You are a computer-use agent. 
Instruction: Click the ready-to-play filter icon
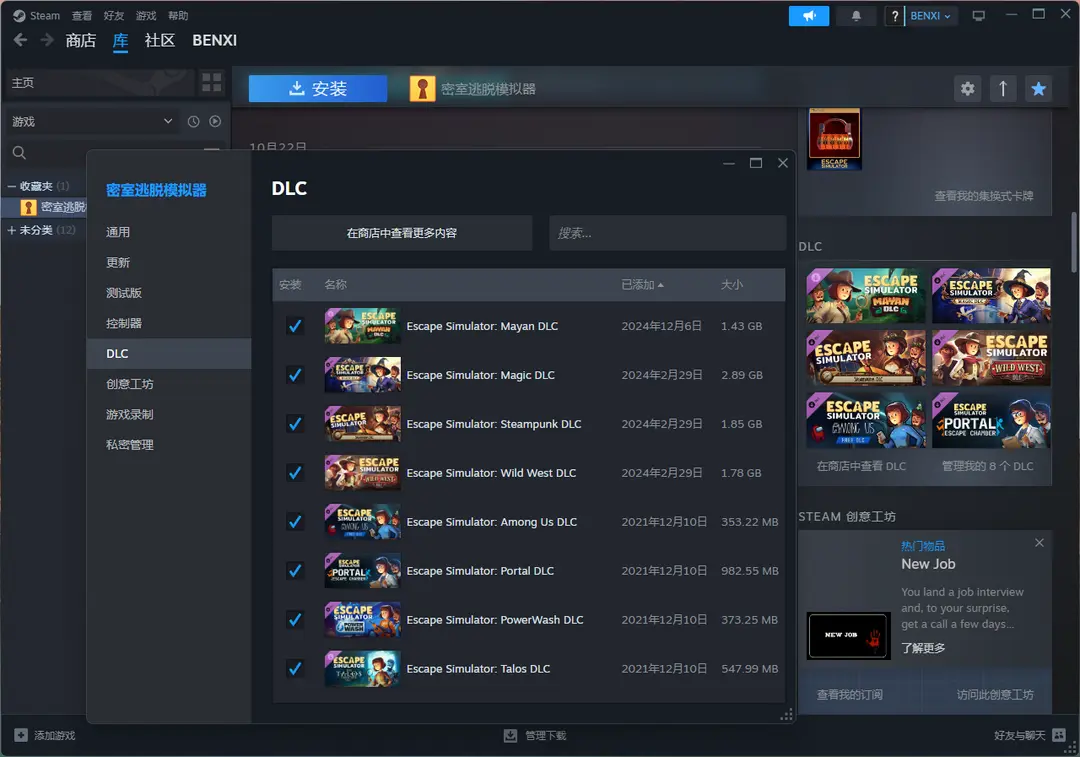(x=215, y=121)
